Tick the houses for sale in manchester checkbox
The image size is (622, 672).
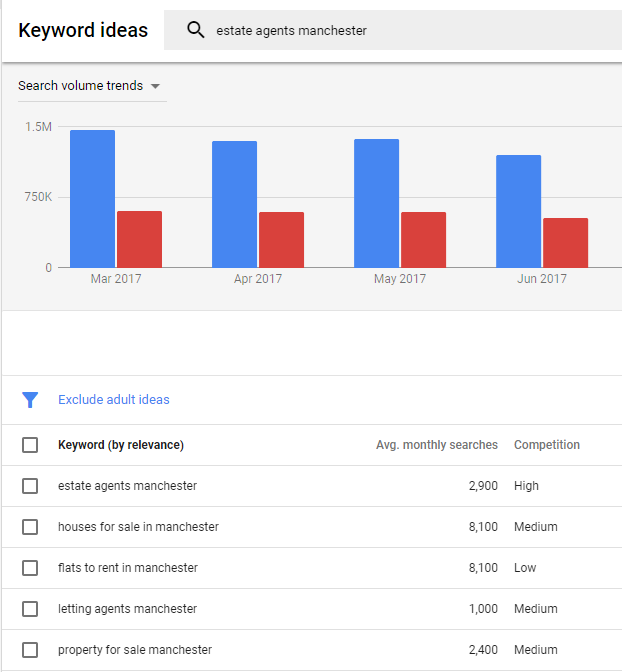coord(30,527)
